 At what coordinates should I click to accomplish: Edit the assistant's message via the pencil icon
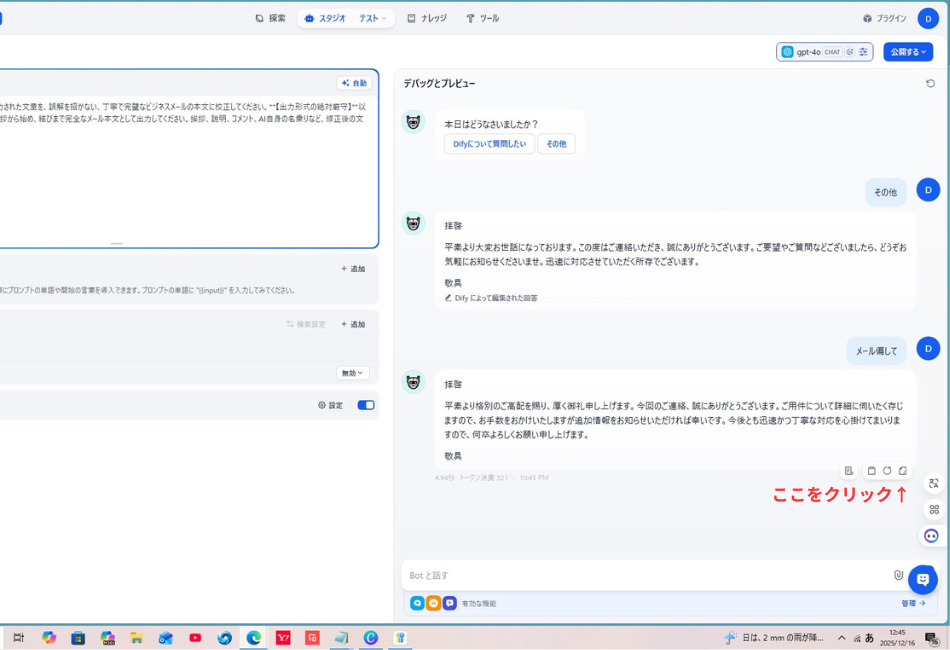(x=903, y=470)
